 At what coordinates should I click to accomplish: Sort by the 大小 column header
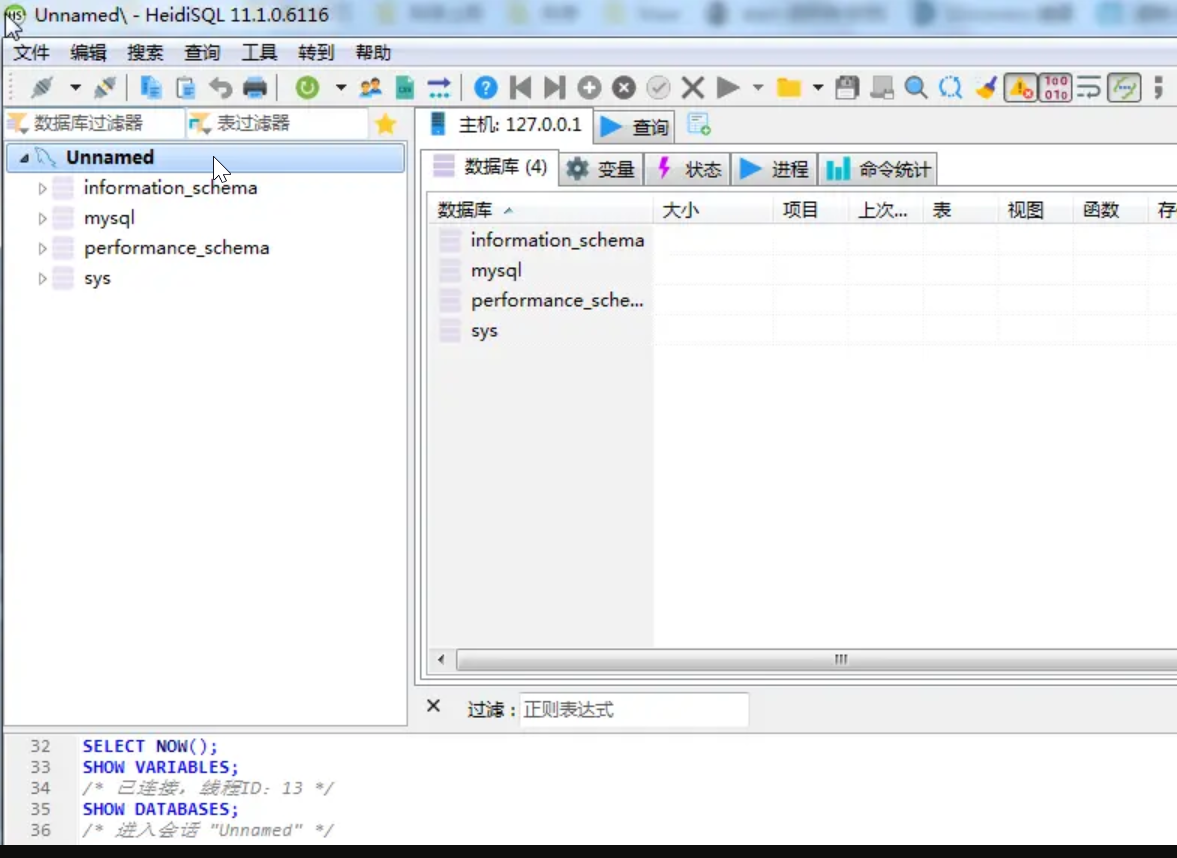point(713,210)
